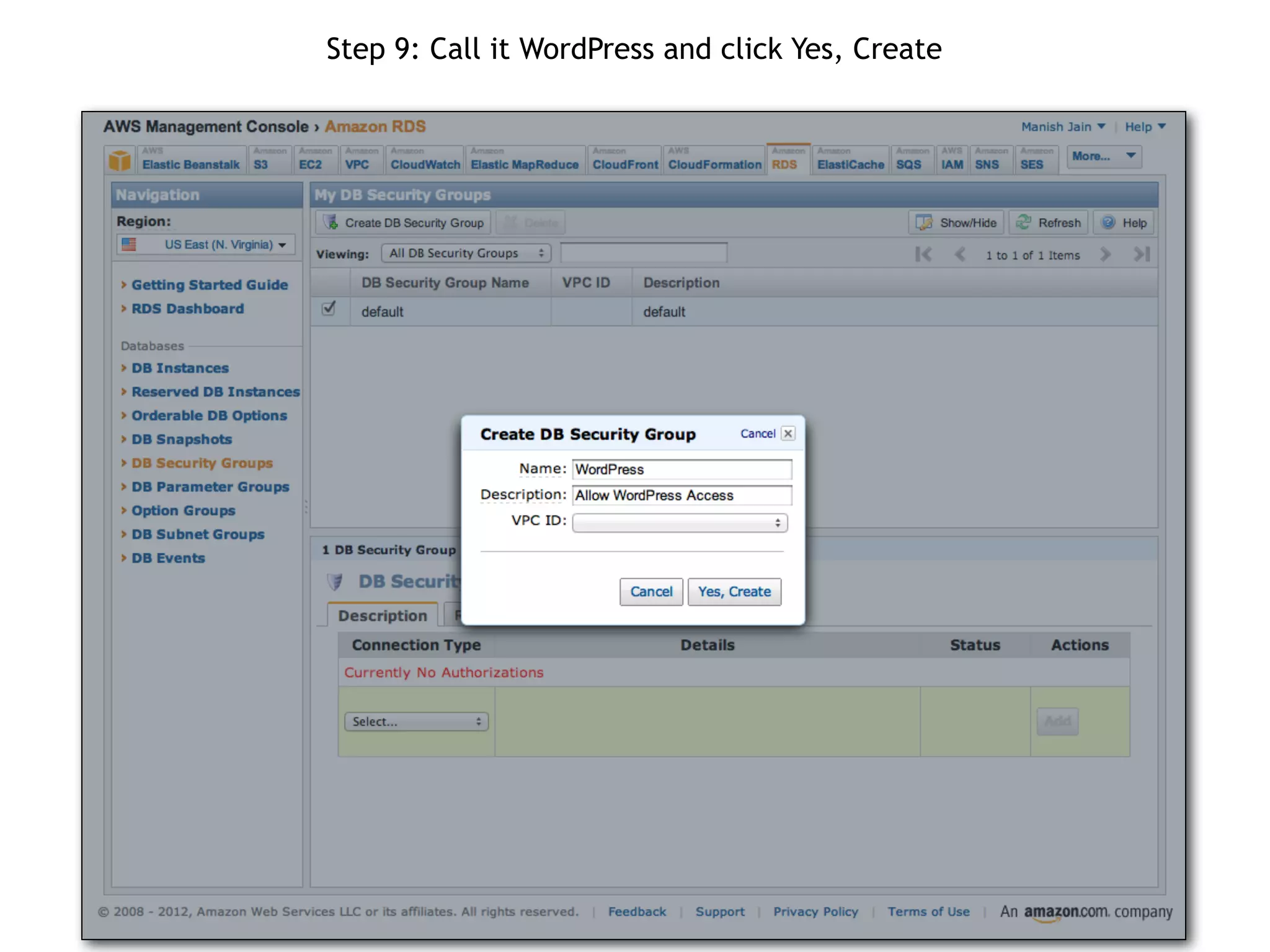Screen dimensions: 1270x952
Task: Click the Privacy Policy footer link
Action: pyautogui.click(x=815, y=911)
